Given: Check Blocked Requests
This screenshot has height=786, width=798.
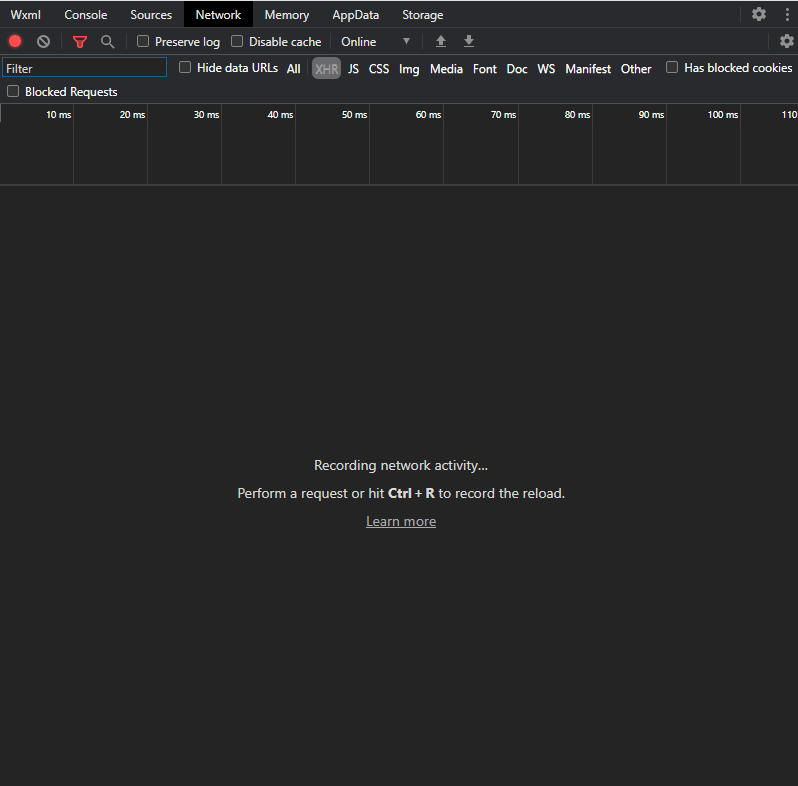Looking at the screenshot, I should tap(13, 91).
